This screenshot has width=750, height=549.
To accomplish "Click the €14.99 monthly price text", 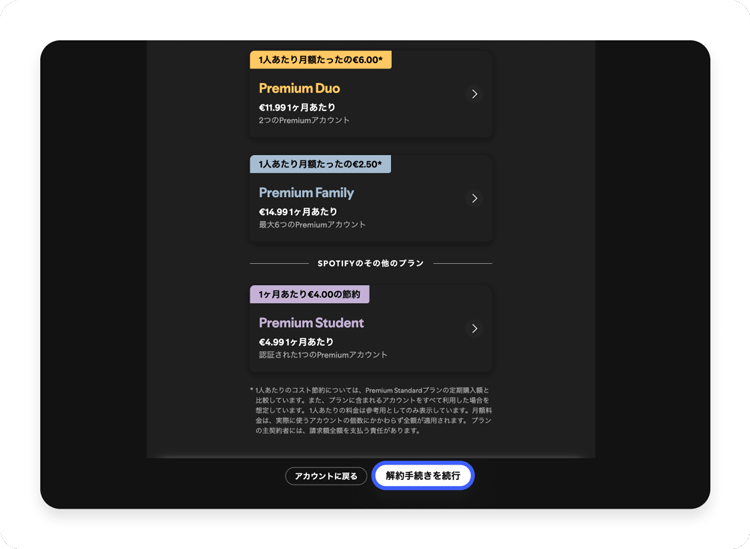I will click(x=298, y=212).
